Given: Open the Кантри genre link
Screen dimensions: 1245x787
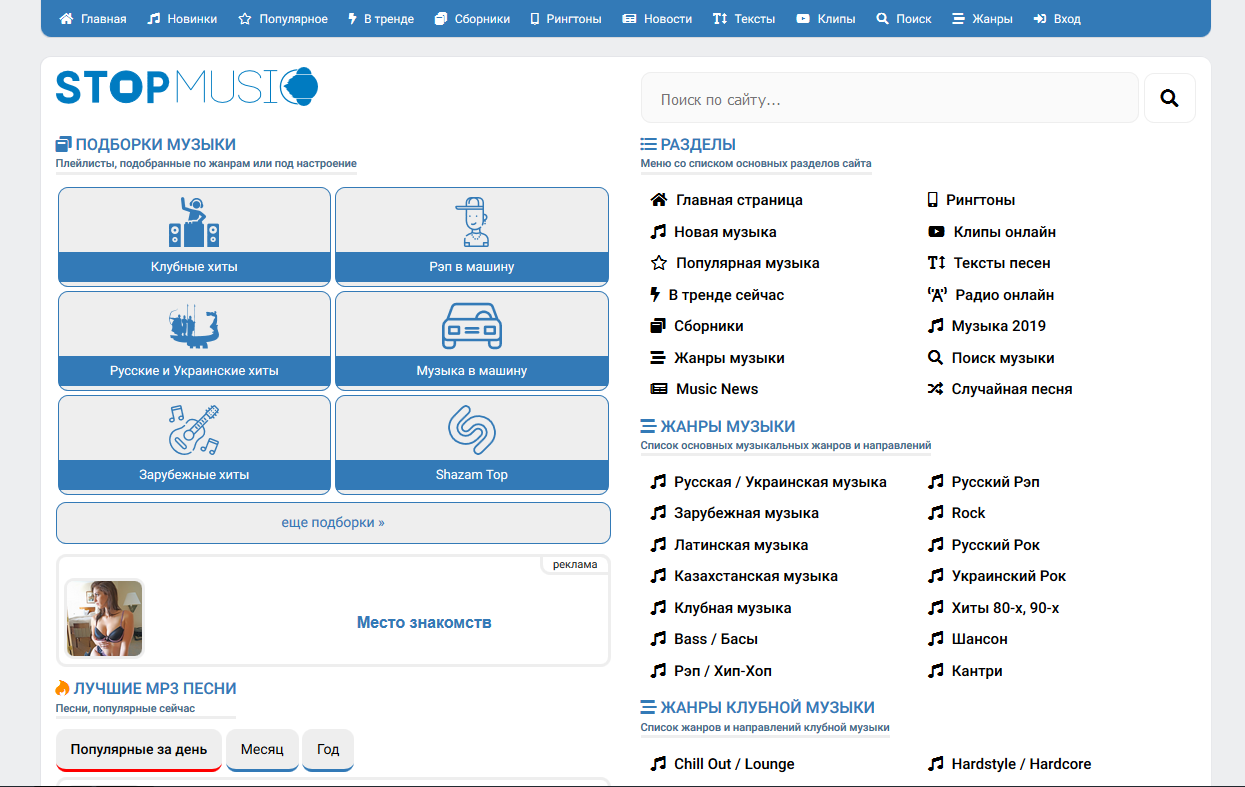Looking at the screenshot, I should click(x=977, y=671).
